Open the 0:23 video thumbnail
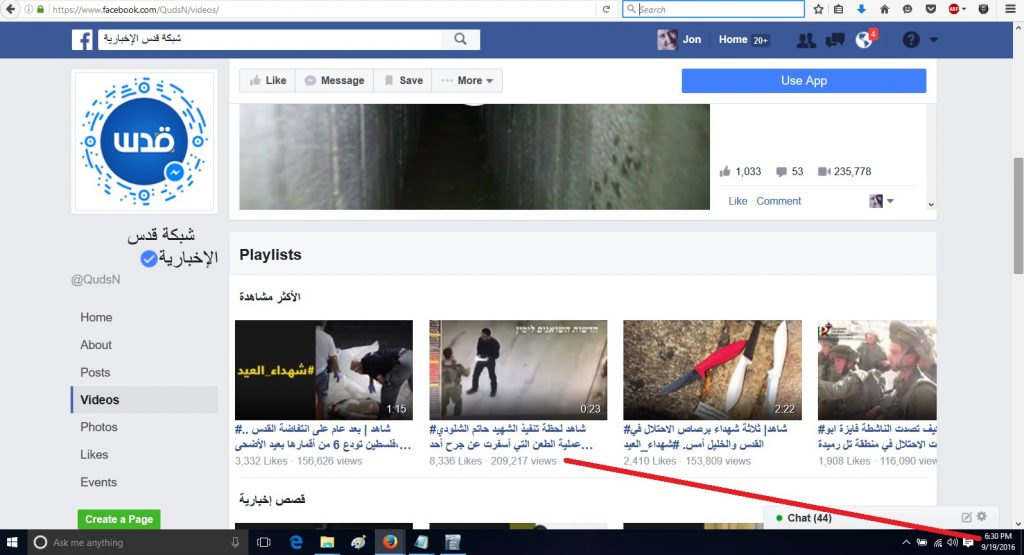 [518, 370]
